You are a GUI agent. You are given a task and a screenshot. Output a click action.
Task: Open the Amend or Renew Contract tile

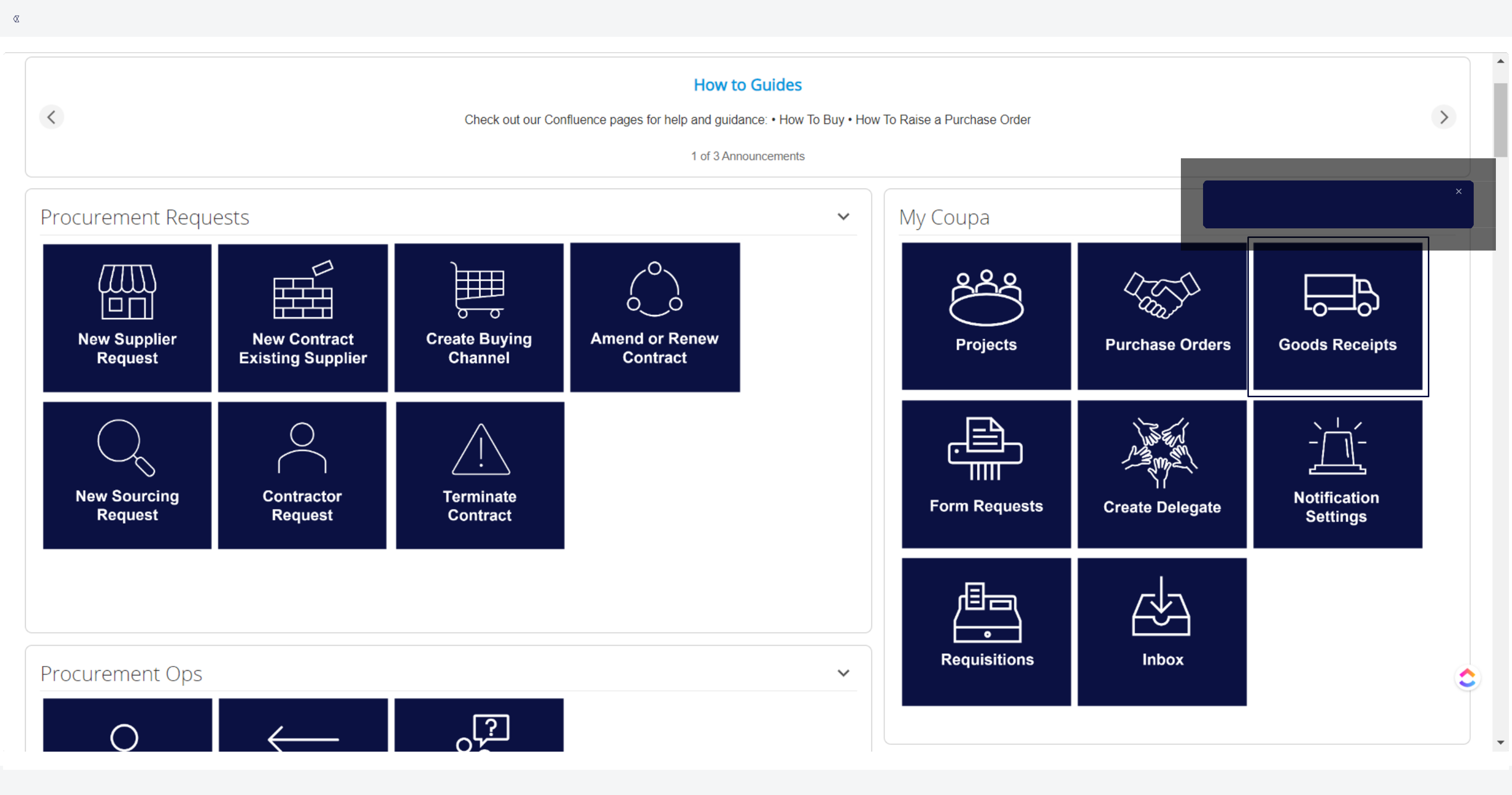click(x=655, y=317)
